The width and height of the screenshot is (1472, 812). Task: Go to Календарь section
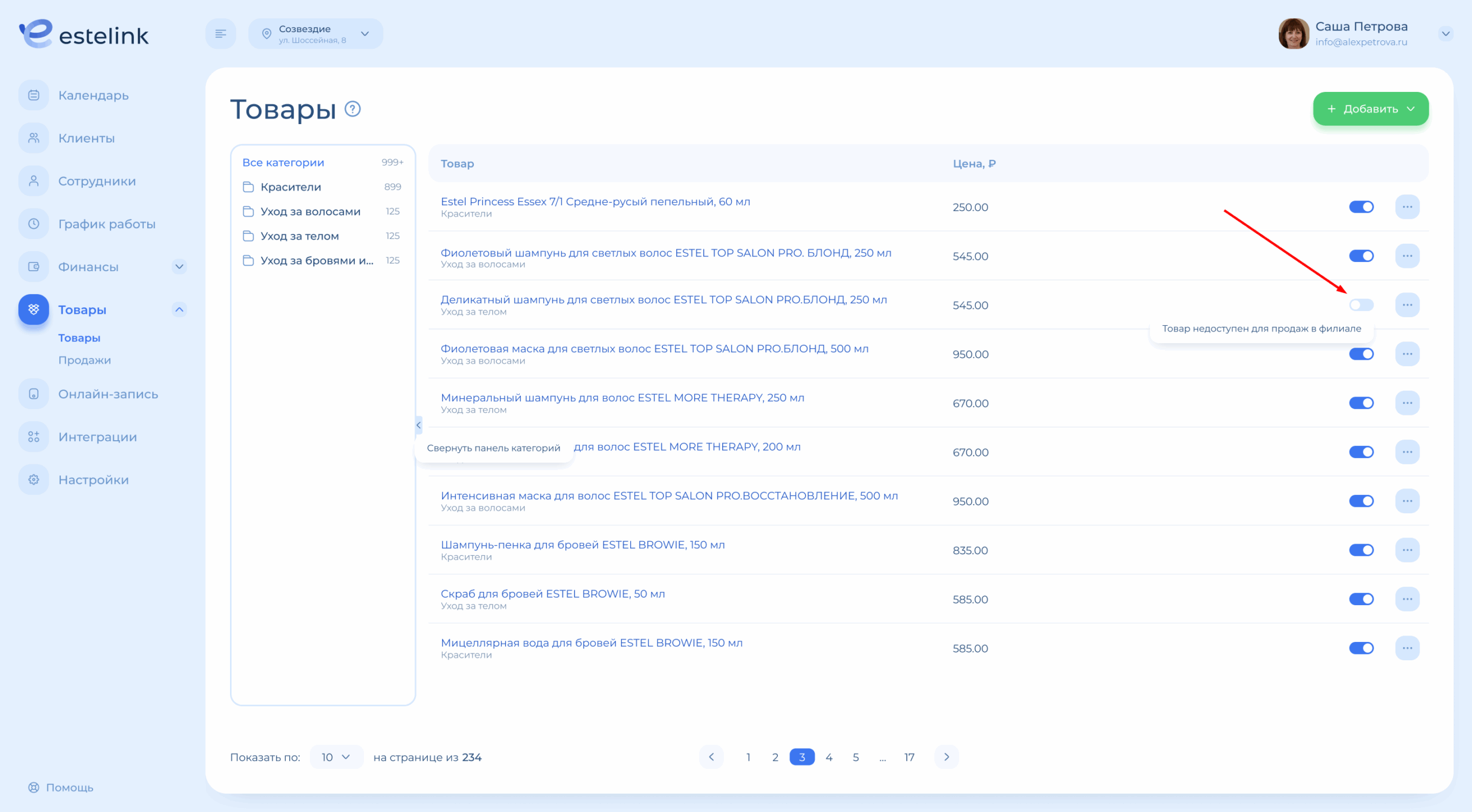93,95
